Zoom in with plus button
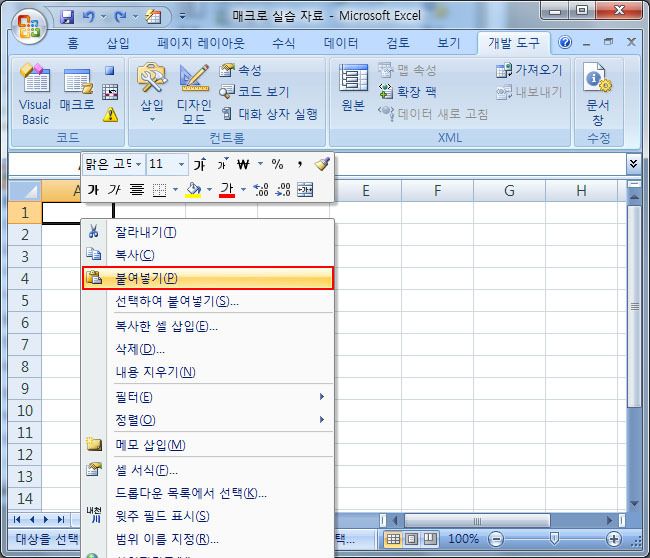 [x=614, y=539]
